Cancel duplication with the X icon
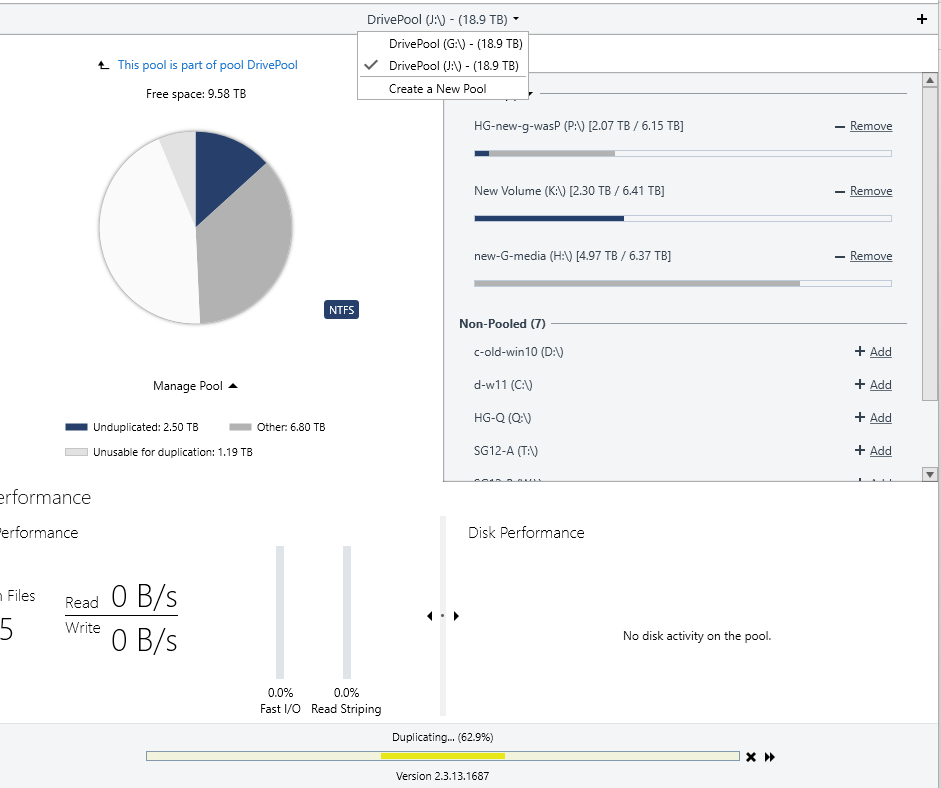This screenshot has width=941, height=788. pyautogui.click(x=751, y=757)
